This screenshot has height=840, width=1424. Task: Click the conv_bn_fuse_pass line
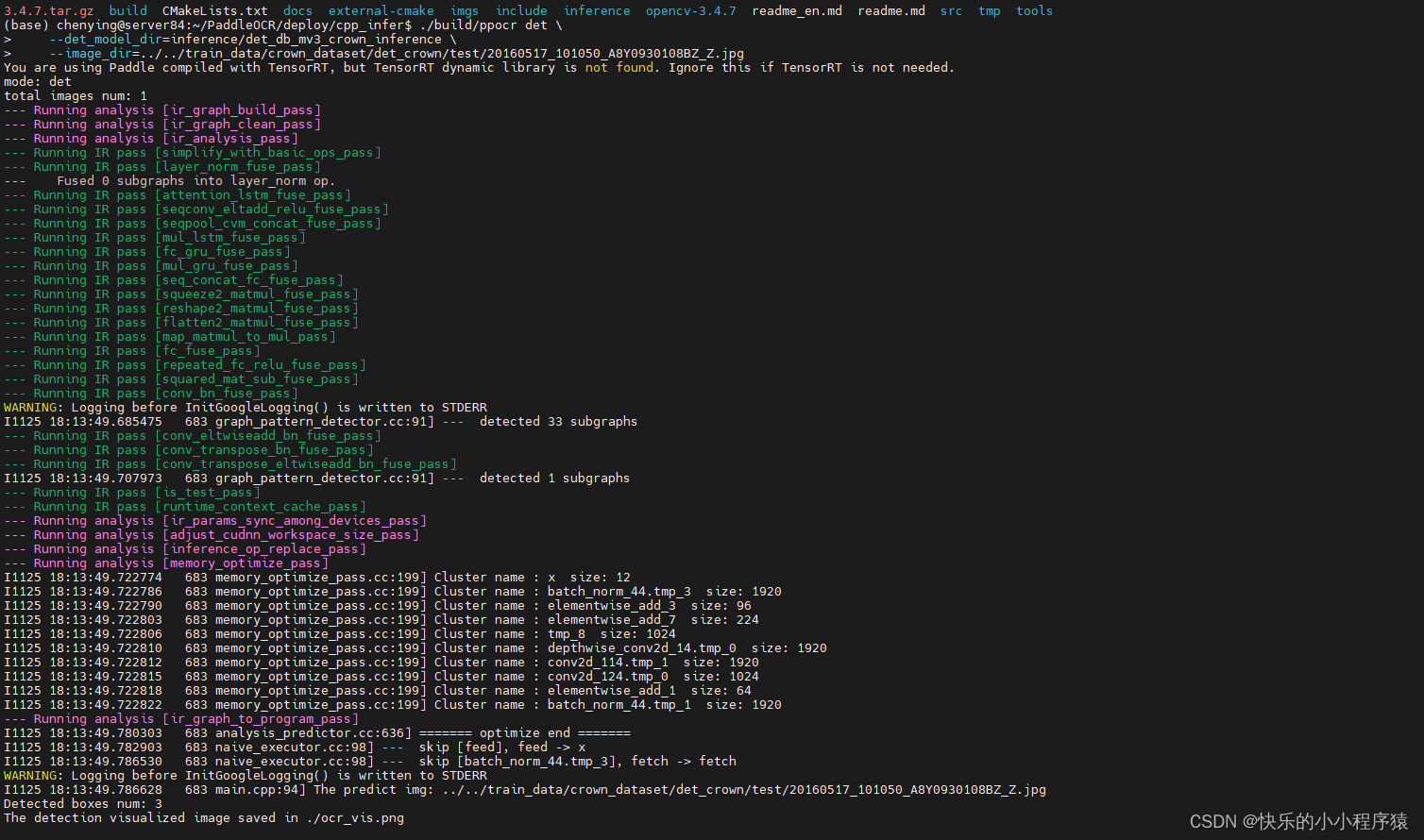click(151, 394)
